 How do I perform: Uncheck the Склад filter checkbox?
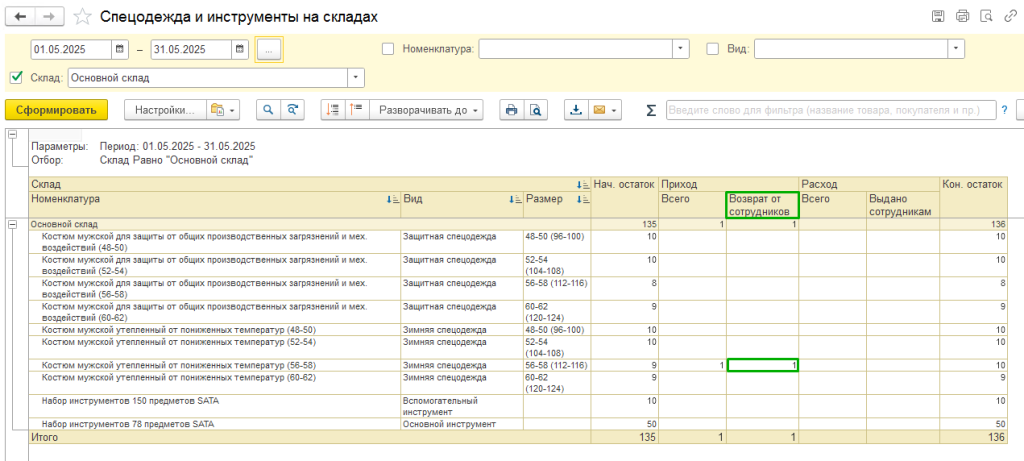tap(16, 77)
